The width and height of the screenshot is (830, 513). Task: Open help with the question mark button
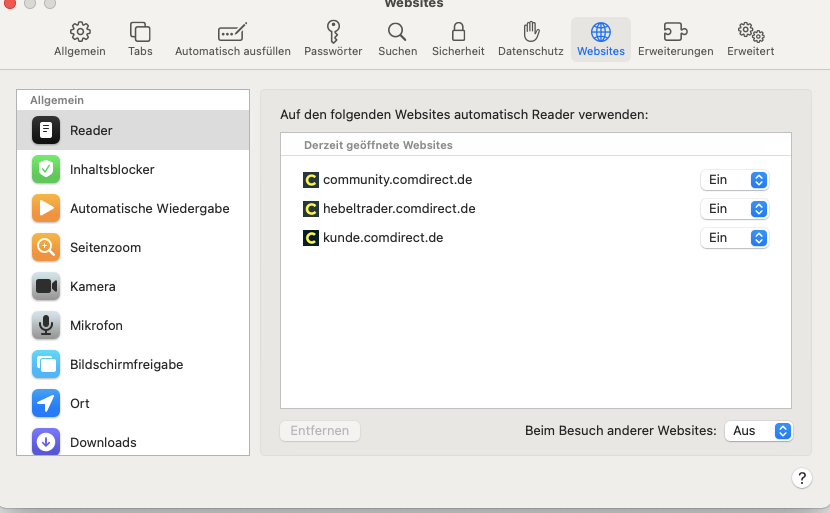802,478
